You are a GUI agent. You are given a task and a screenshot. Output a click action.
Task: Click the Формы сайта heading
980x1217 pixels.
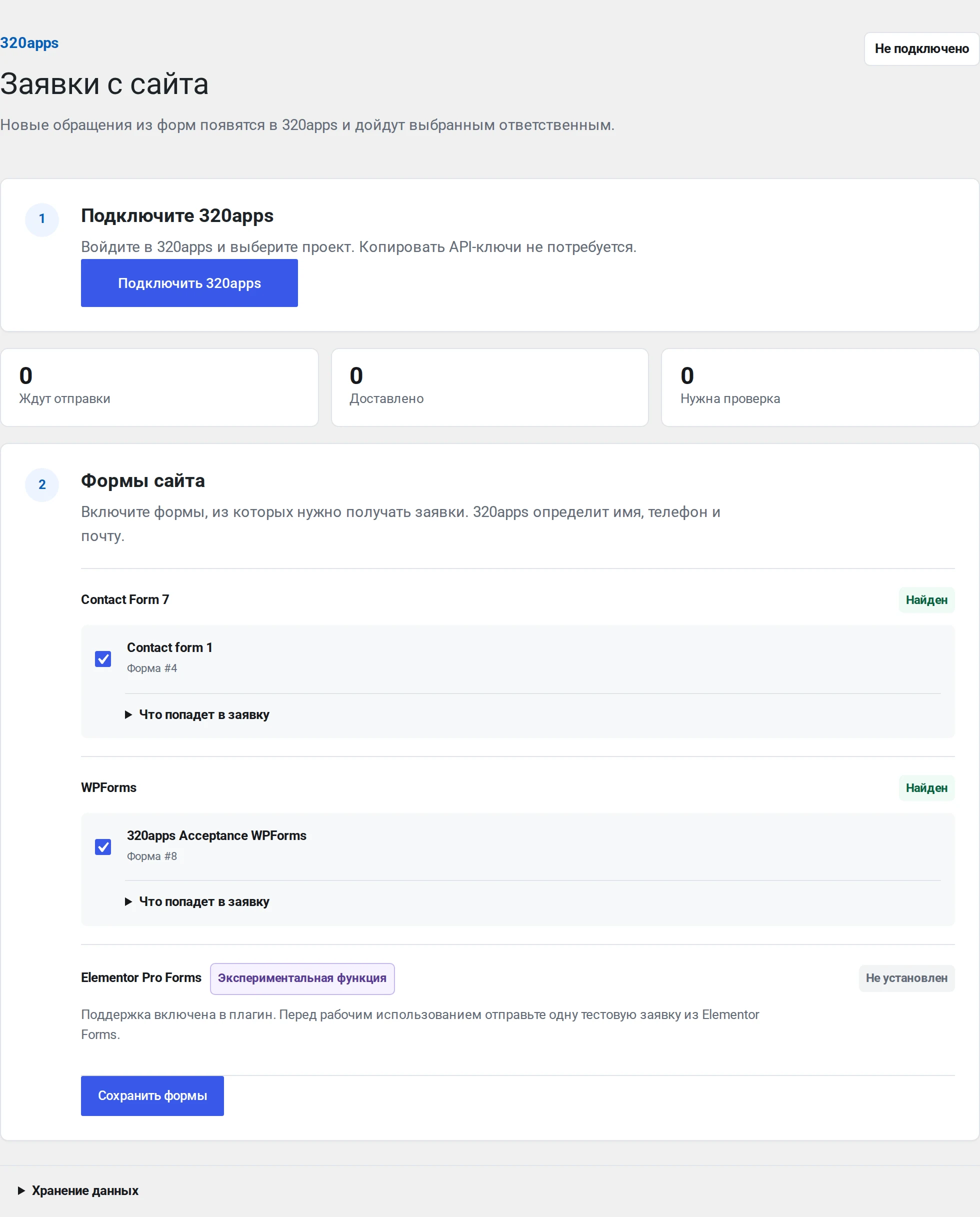(143, 481)
